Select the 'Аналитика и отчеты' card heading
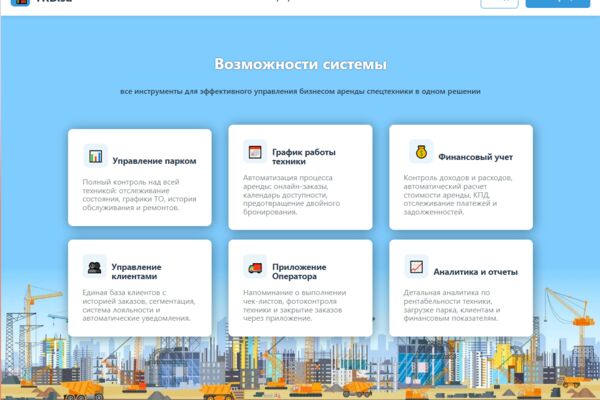The width and height of the screenshot is (600, 400). (x=475, y=272)
